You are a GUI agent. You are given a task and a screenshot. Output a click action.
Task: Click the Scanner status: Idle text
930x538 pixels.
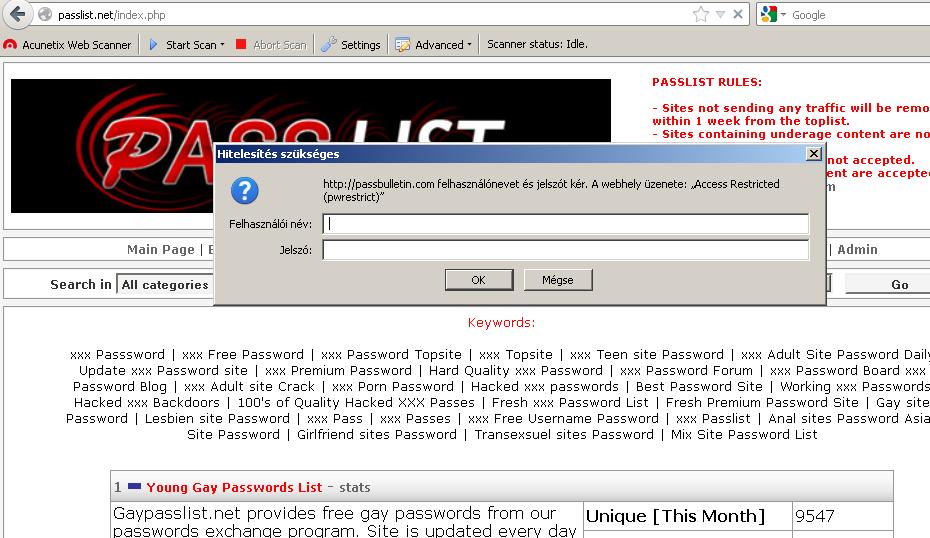click(x=537, y=44)
